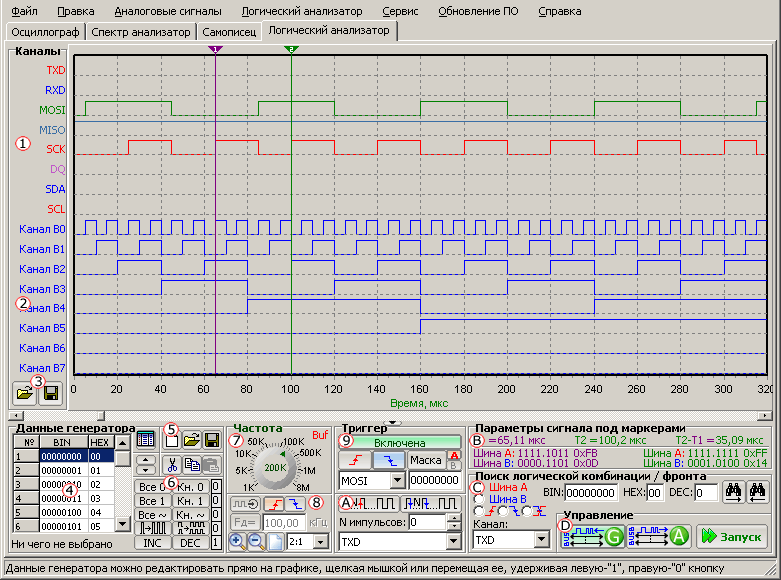This screenshot has height=580, width=781.
Task: Switch to Самописец tab
Action: [229, 32]
